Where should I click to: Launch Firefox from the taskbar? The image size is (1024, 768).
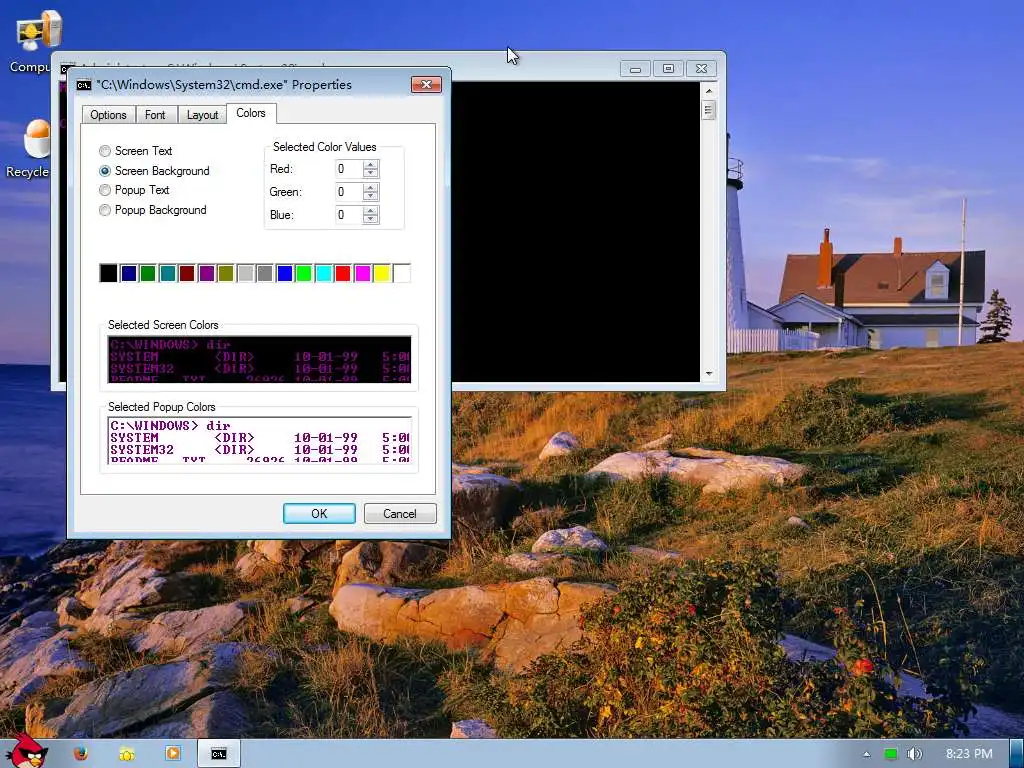[x=81, y=754]
